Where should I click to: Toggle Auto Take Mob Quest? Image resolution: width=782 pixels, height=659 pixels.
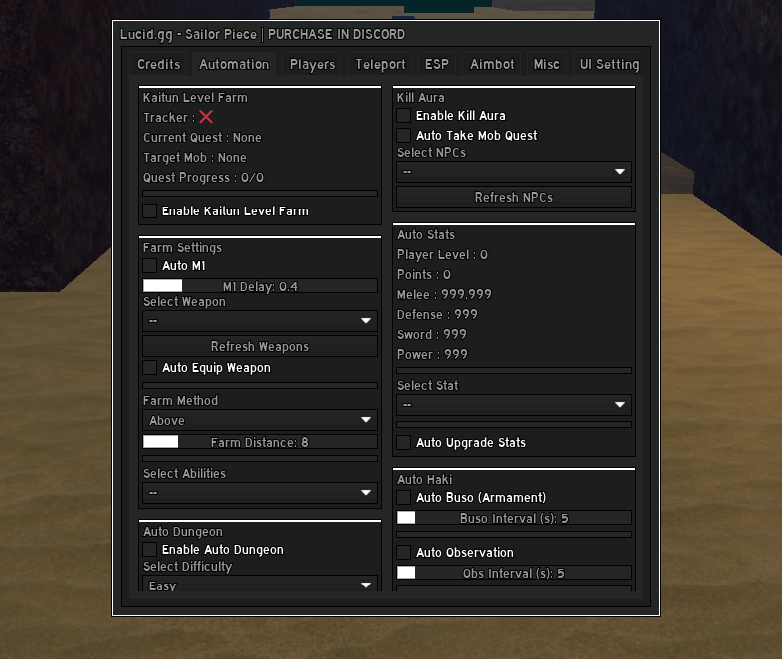click(x=403, y=136)
